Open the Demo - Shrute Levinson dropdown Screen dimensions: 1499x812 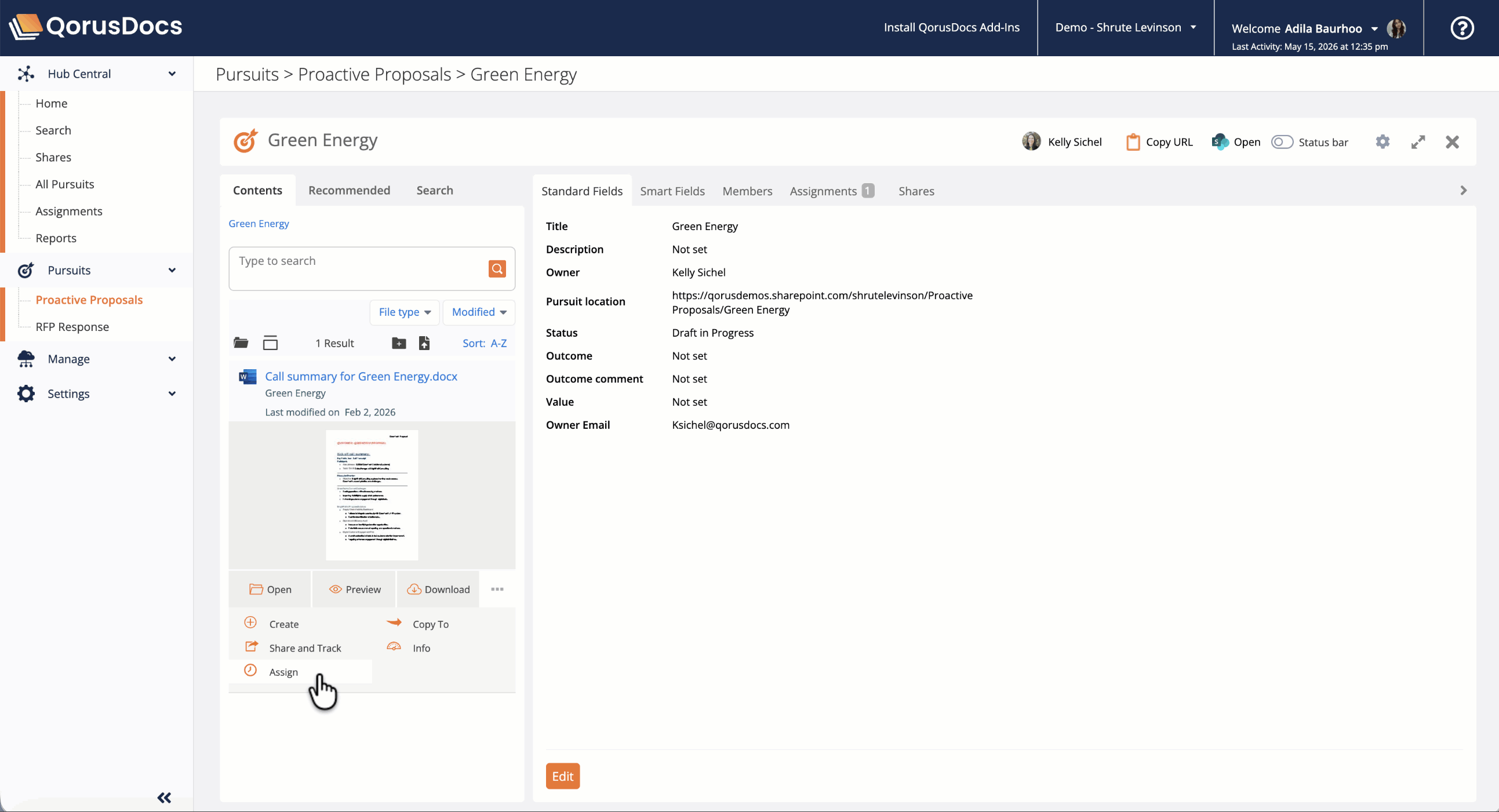pos(1126,27)
